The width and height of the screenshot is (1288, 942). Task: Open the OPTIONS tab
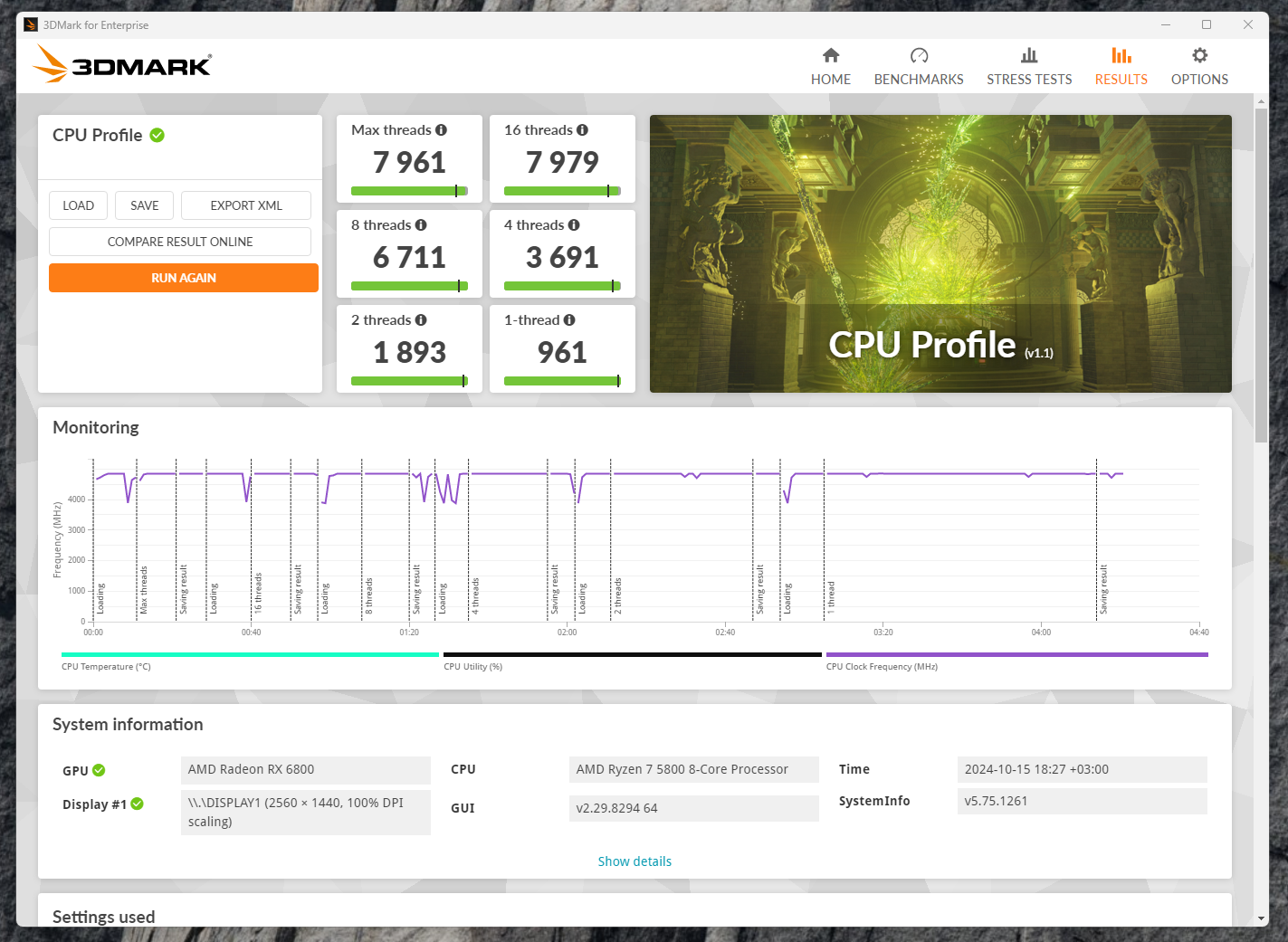pos(1199,67)
